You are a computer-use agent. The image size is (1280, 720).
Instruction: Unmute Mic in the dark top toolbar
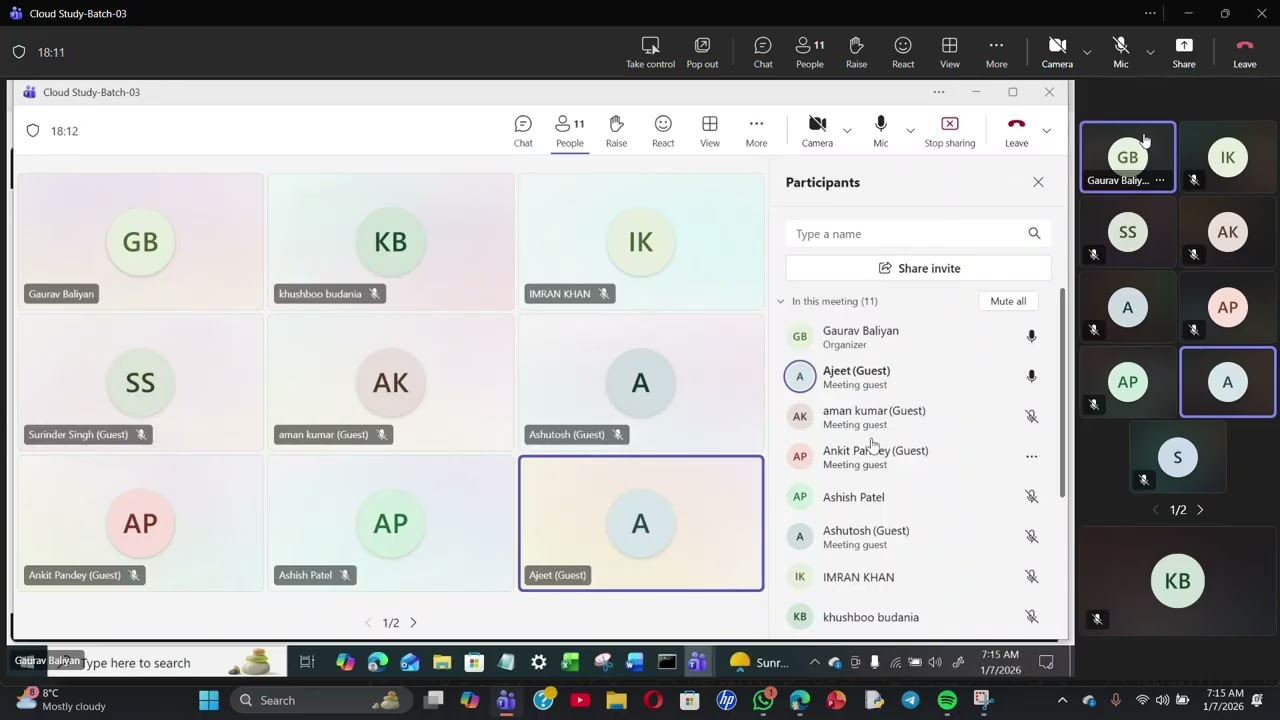pyautogui.click(x=1121, y=52)
